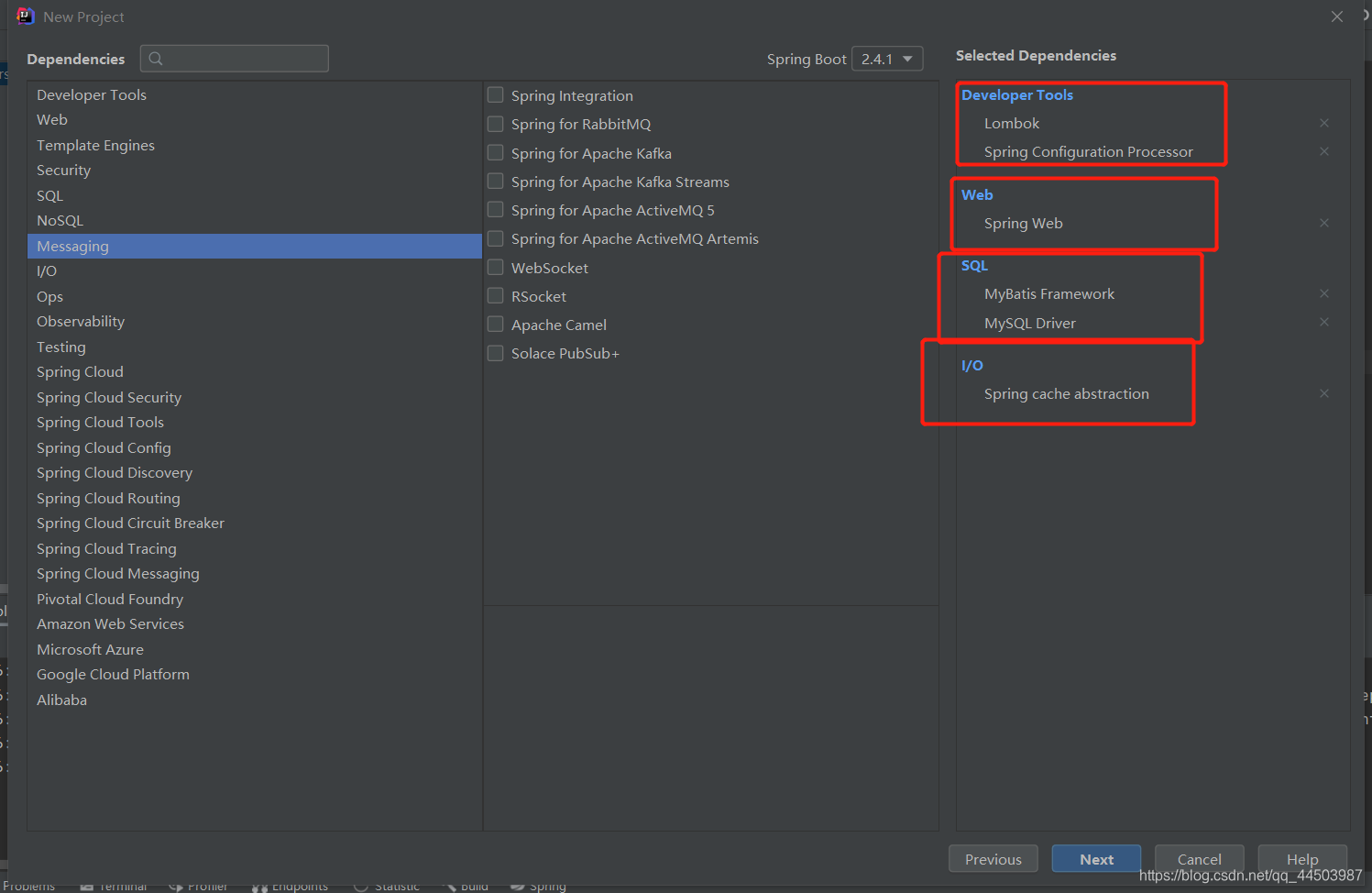Click Web group header in Selected Dependencies
Image resolution: width=1372 pixels, height=893 pixels.
click(x=977, y=194)
